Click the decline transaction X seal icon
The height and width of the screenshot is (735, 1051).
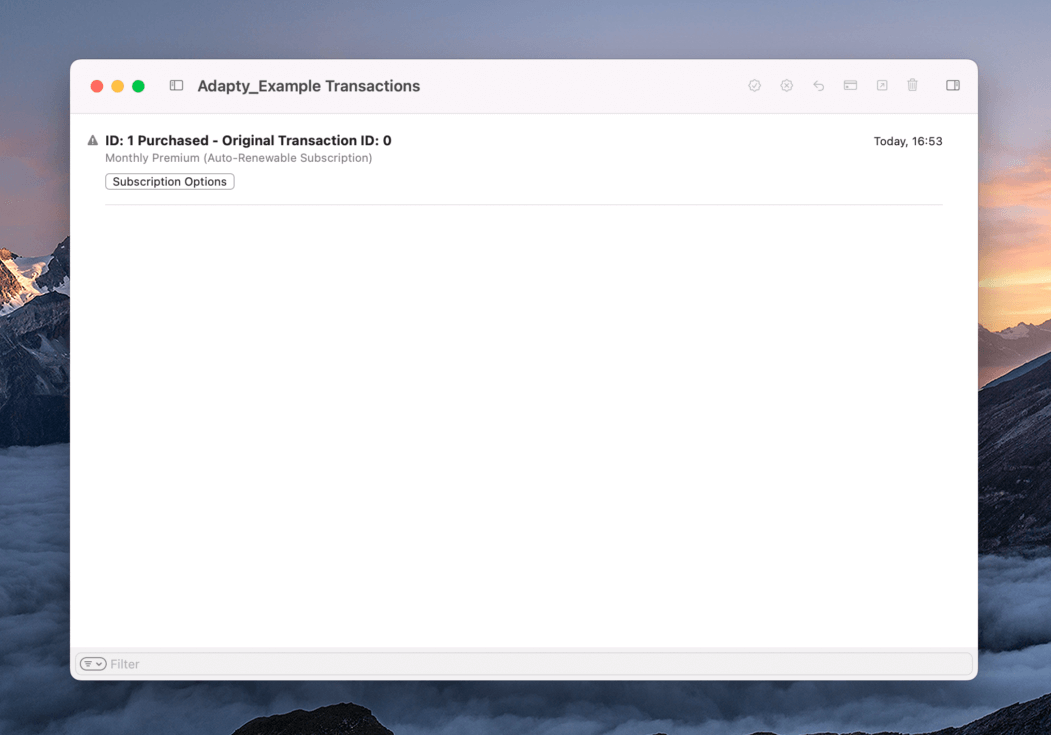(786, 86)
